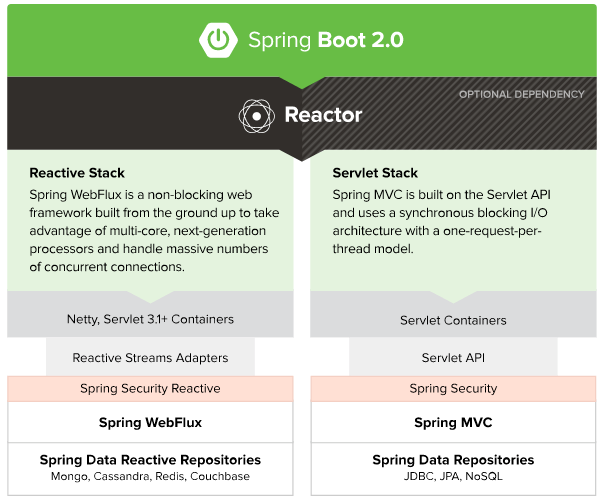
Task: Select the Servlet Stack heading
Action: coord(375,173)
